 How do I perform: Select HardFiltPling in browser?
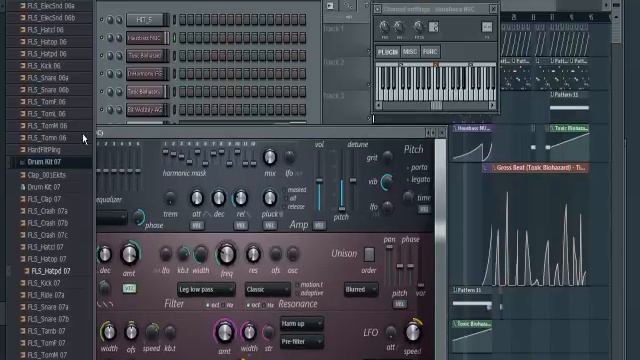(x=44, y=150)
